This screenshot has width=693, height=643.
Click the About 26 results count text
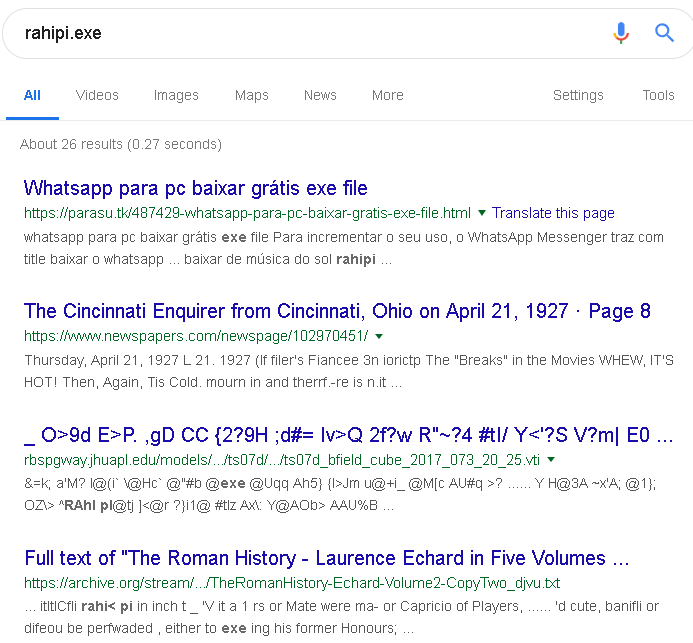click(121, 144)
